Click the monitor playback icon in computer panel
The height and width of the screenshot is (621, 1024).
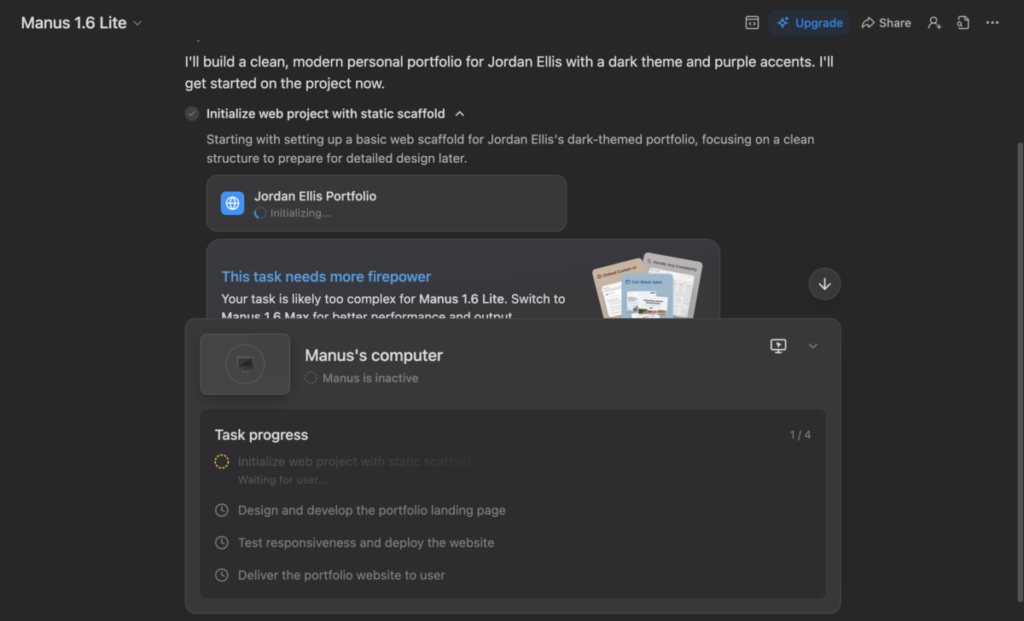[778, 346]
